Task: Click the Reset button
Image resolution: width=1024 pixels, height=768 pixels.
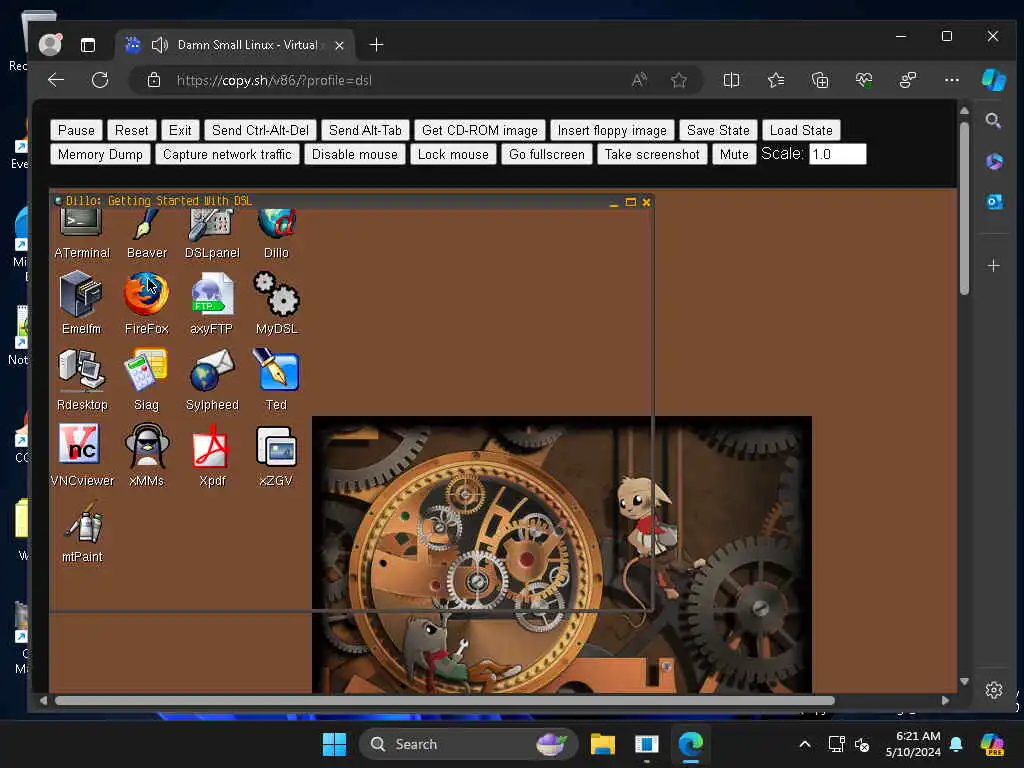Action: tap(132, 131)
